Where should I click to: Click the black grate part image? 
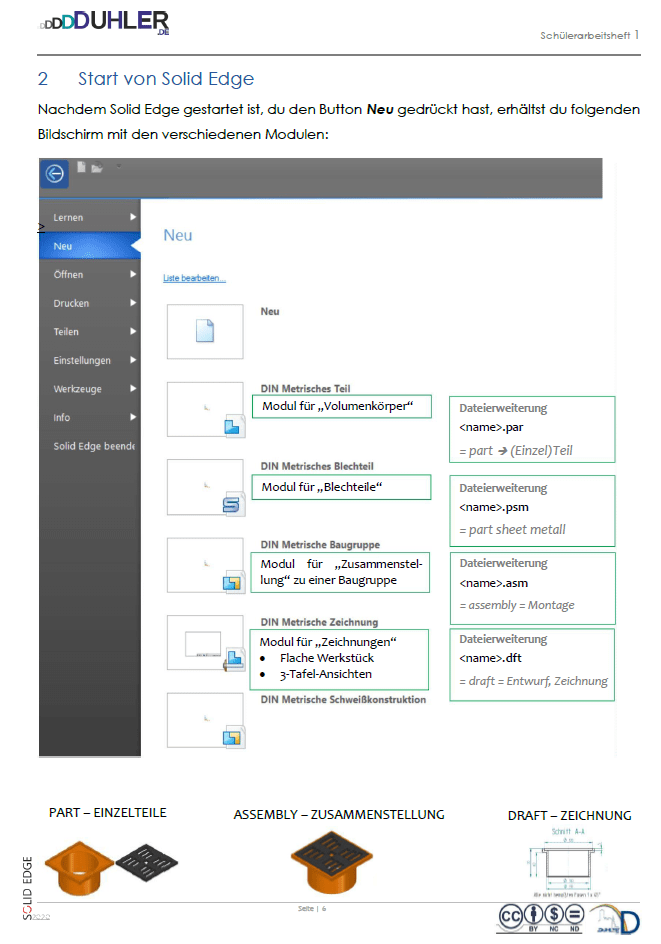click(x=146, y=862)
